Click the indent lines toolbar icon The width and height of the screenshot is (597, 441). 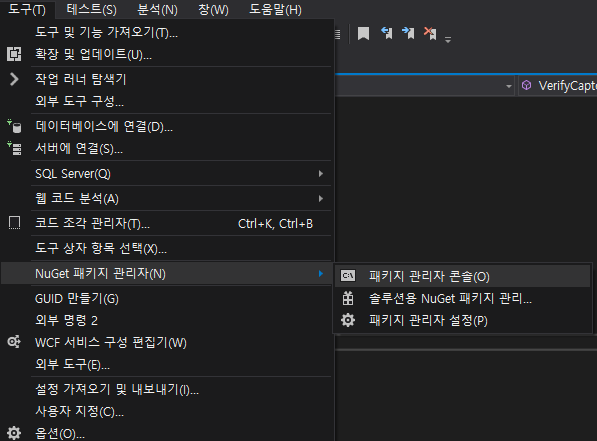click(337, 34)
